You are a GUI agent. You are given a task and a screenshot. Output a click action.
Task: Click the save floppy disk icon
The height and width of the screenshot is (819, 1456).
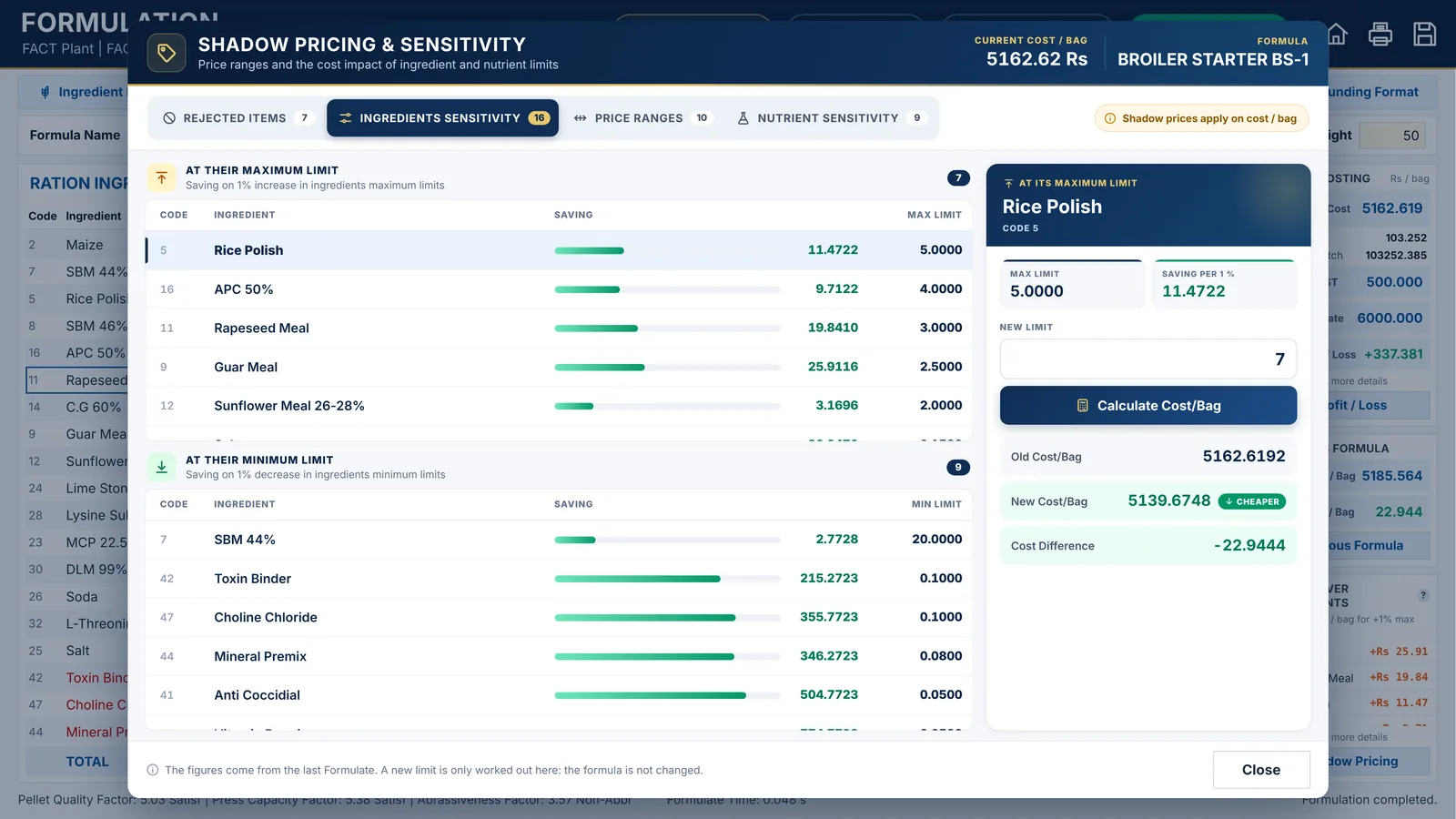click(x=1424, y=35)
